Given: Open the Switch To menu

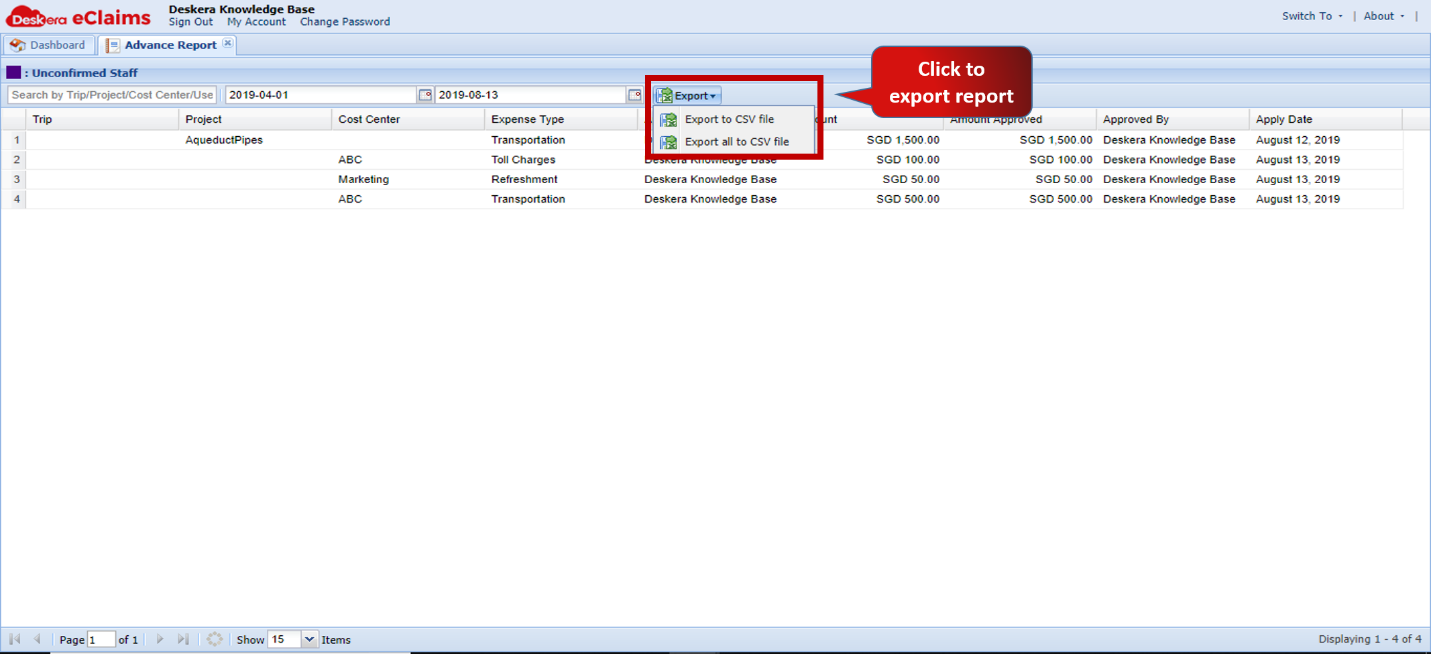Looking at the screenshot, I should point(1312,16).
